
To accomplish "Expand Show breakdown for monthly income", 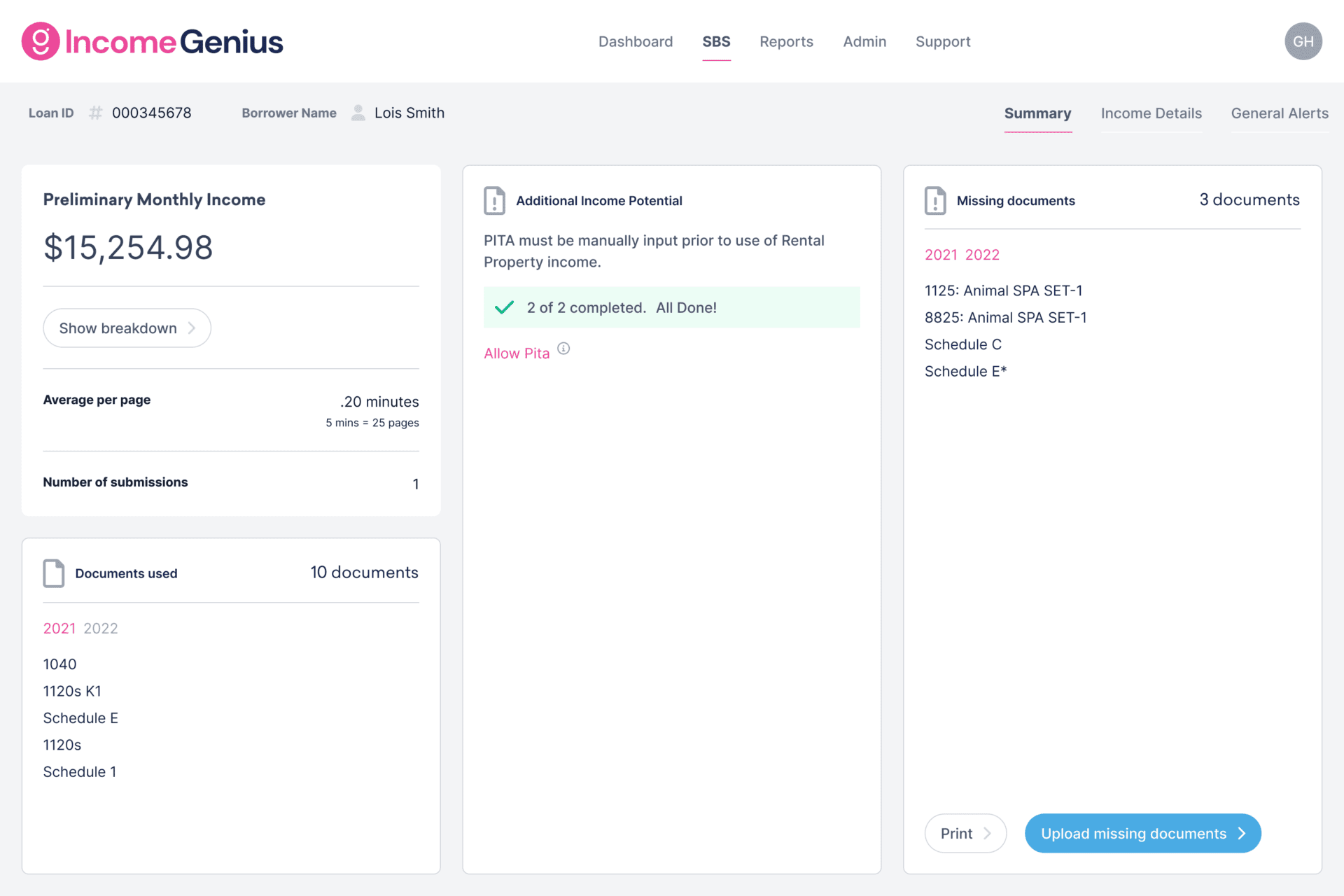I will coord(127,328).
